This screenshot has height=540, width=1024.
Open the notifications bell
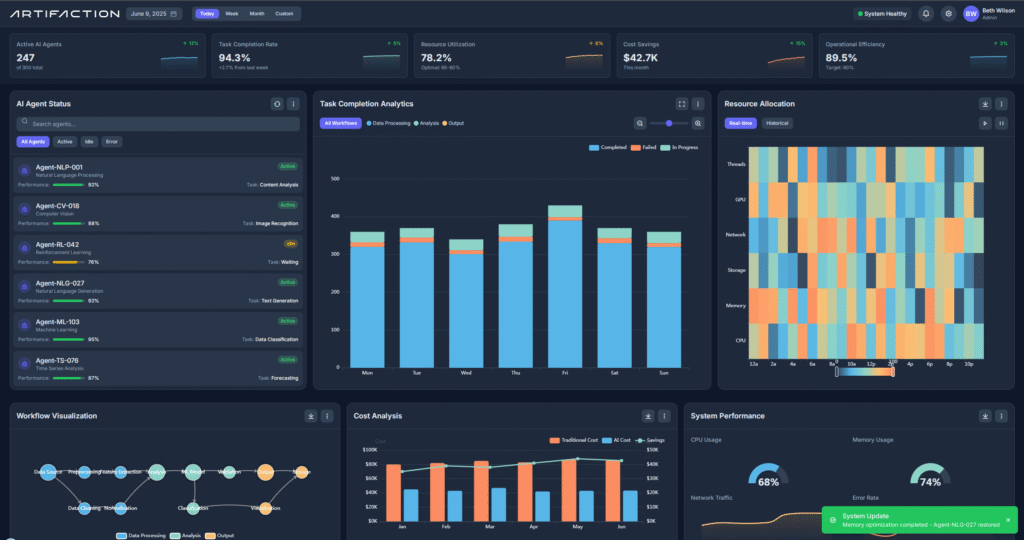pyautogui.click(x=926, y=14)
